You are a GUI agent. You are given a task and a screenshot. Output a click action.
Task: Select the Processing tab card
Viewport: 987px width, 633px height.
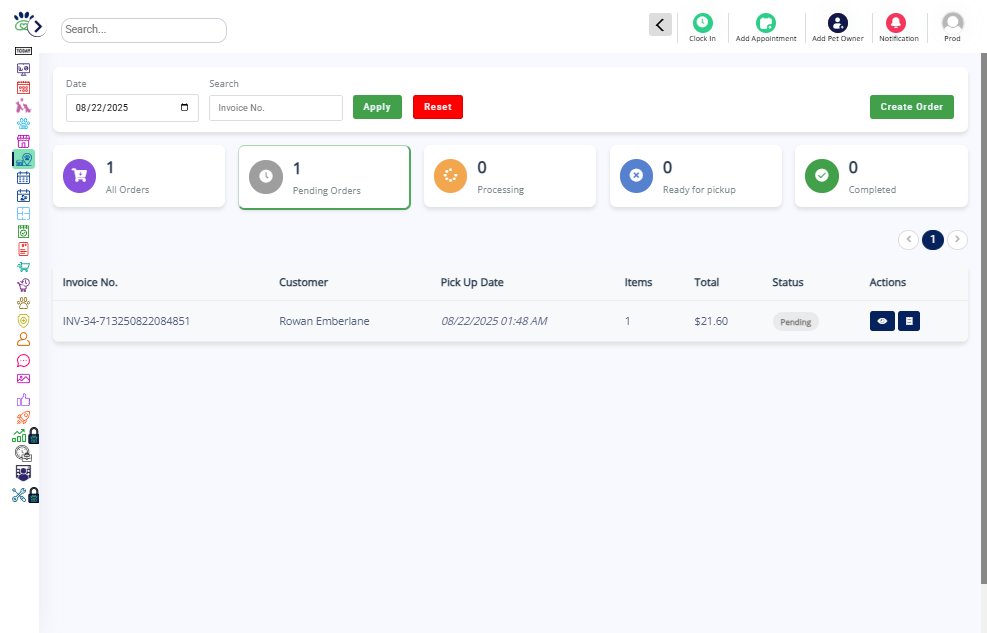coord(510,176)
